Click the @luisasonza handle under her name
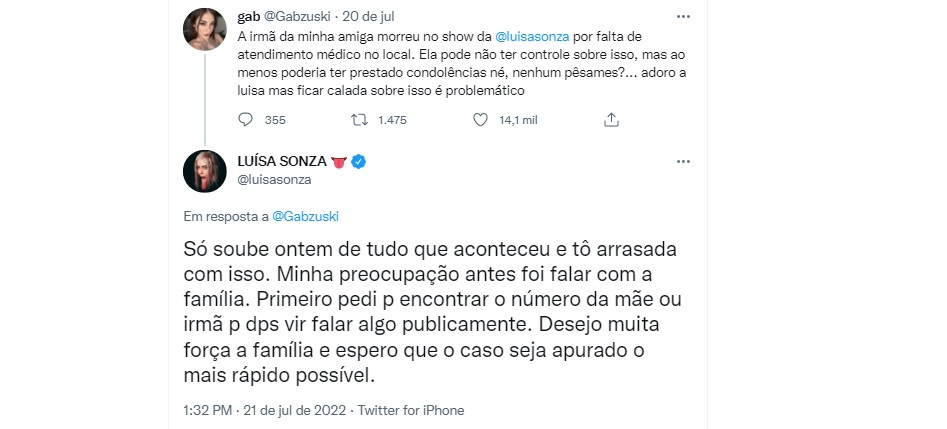947x429 pixels. (276, 180)
